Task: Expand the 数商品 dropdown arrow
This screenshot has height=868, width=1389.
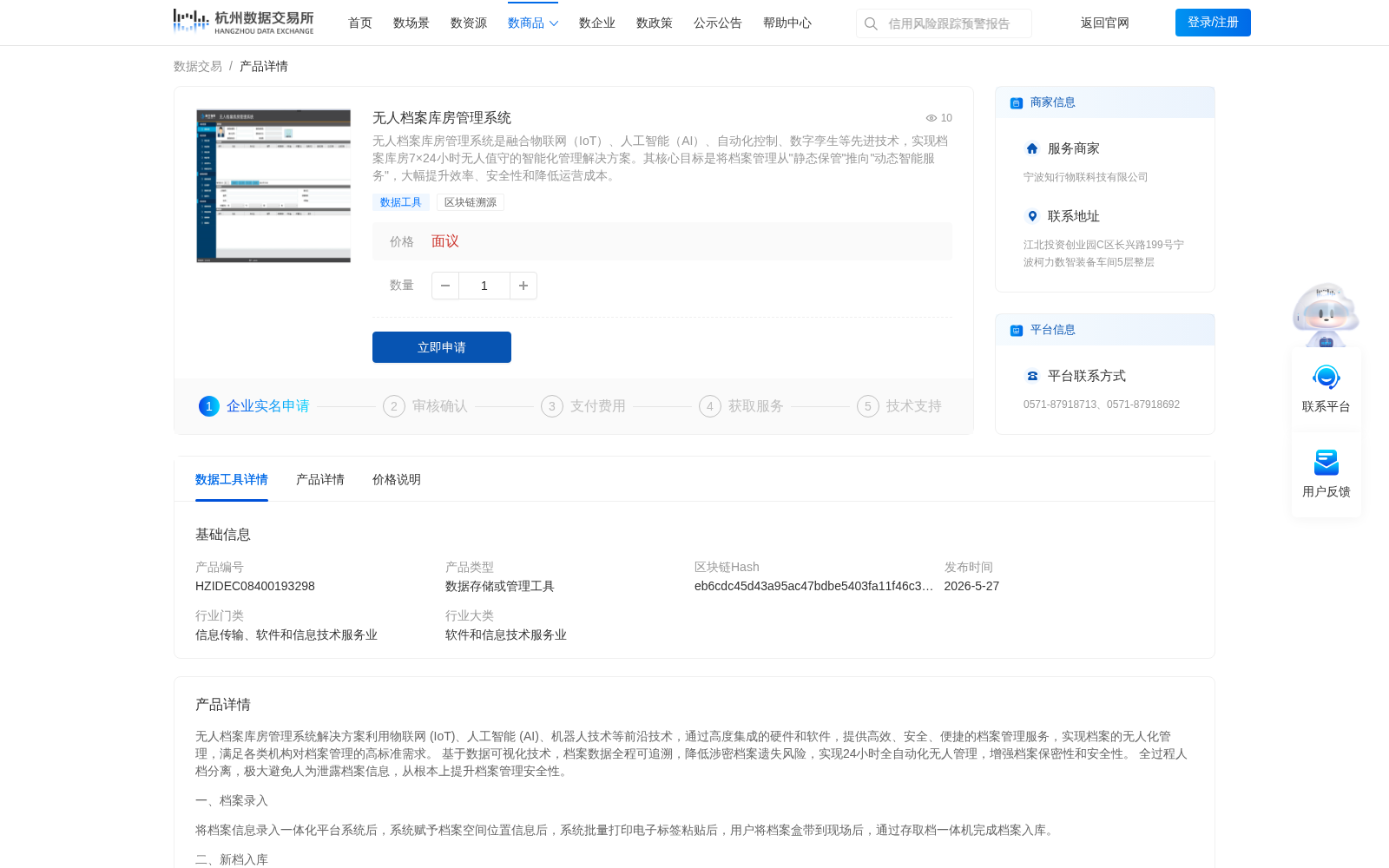Action: click(554, 23)
